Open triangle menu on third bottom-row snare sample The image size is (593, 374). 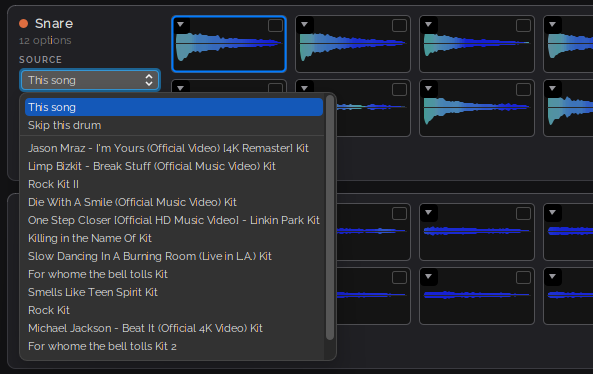[428, 88]
